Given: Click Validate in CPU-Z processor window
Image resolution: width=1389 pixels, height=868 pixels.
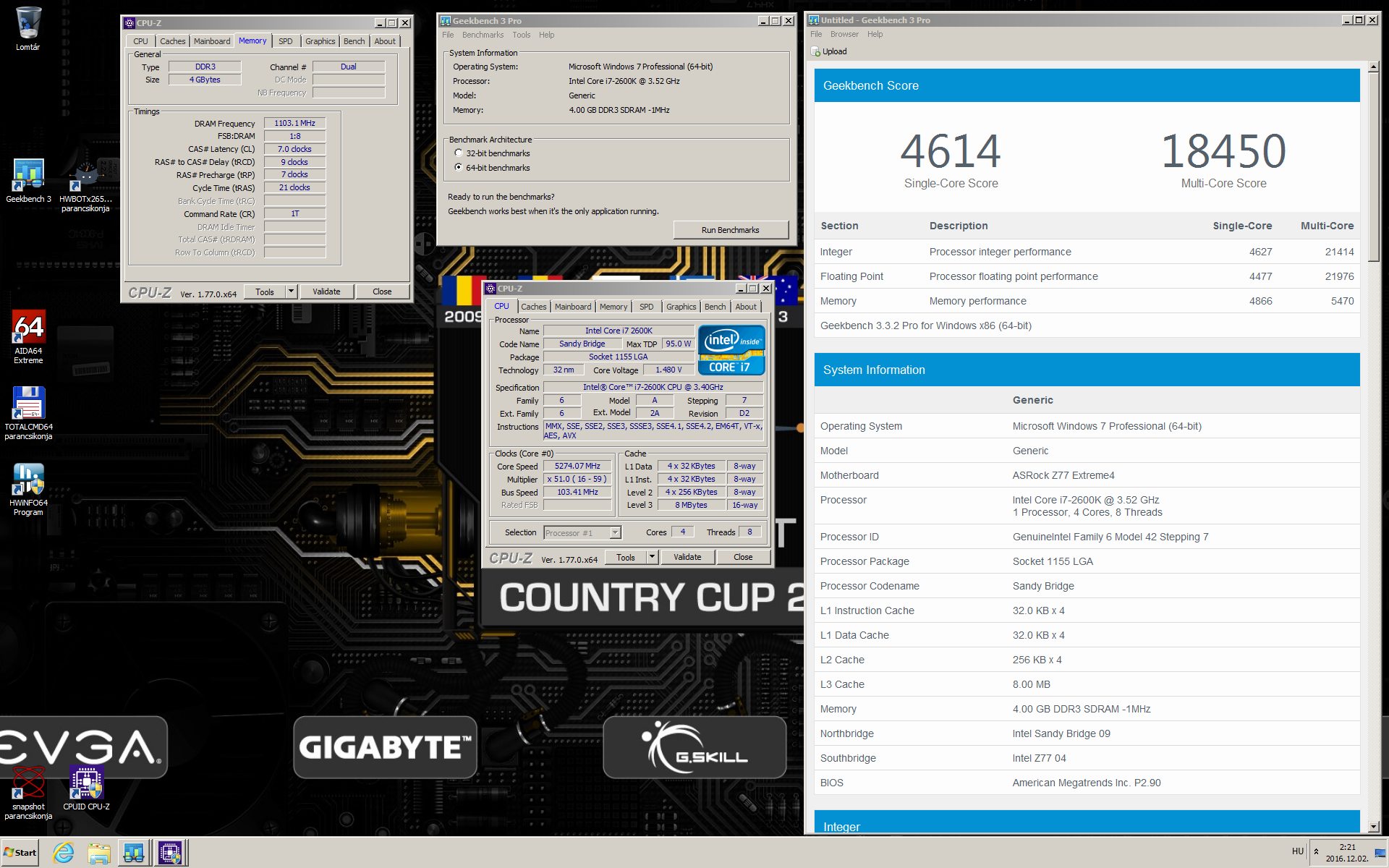Looking at the screenshot, I should [x=687, y=557].
